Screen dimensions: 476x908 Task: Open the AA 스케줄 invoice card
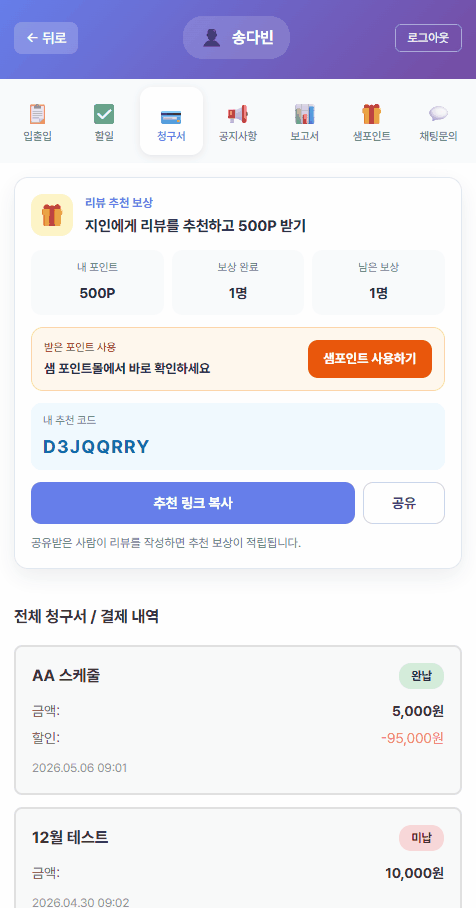click(238, 720)
